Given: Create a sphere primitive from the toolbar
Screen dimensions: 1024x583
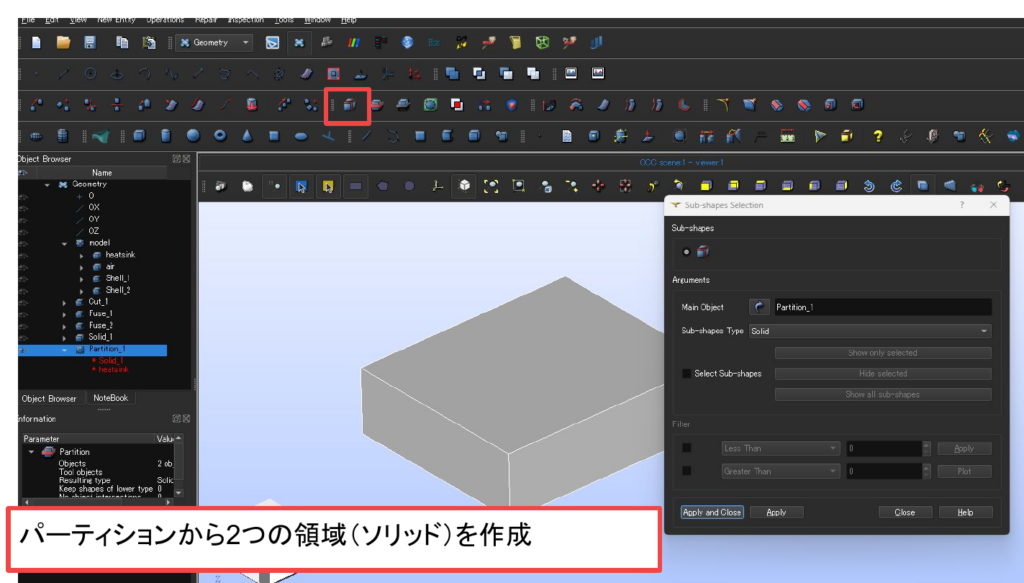Looking at the screenshot, I should (x=193, y=136).
